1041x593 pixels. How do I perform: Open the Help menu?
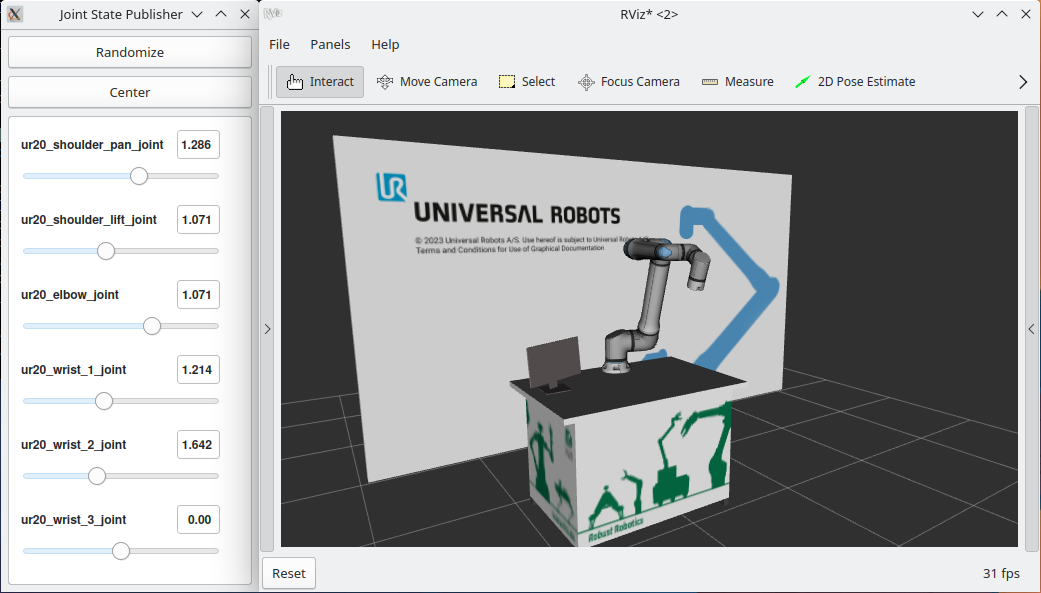click(385, 44)
